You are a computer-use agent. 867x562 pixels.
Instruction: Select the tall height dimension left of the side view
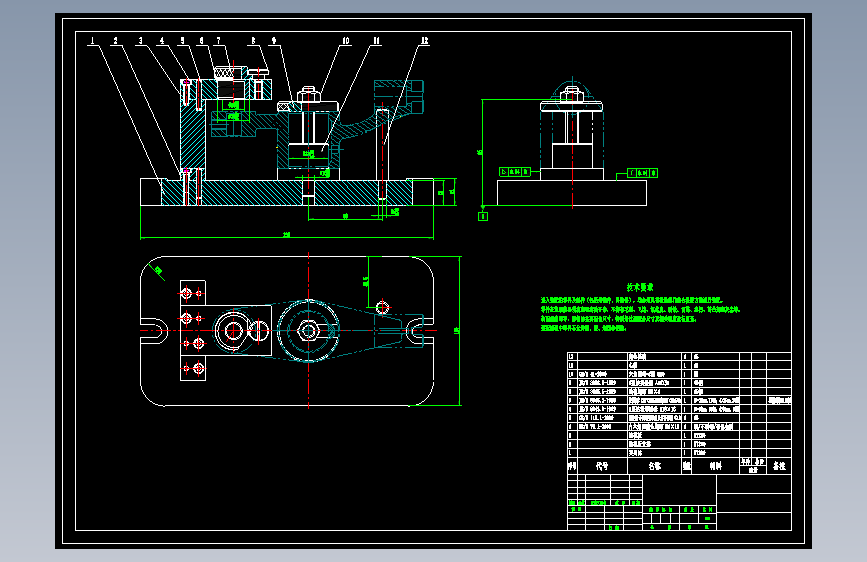click(x=481, y=152)
